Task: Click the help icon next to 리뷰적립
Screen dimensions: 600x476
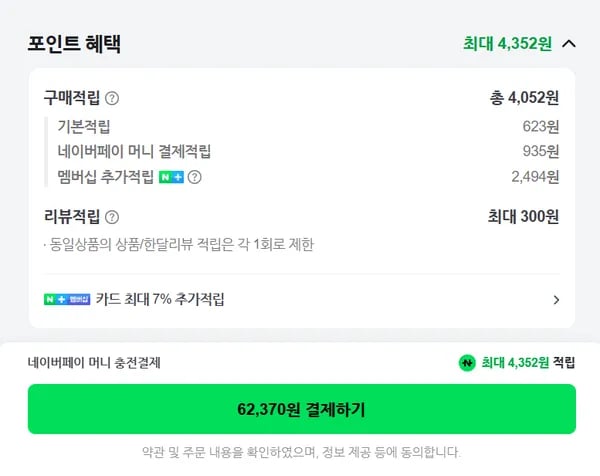Action: coord(112,217)
